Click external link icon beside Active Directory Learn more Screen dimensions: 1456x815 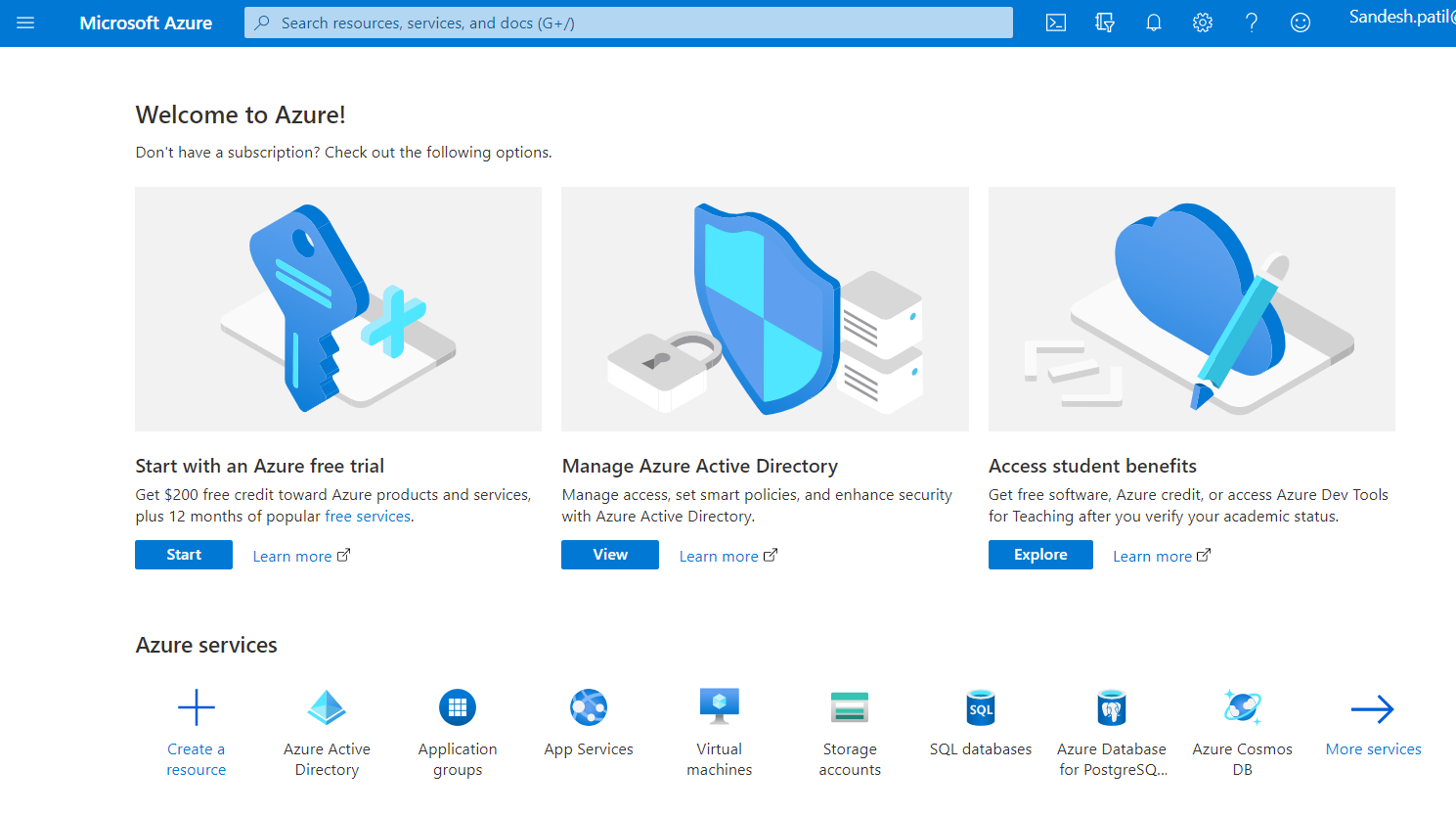(x=771, y=556)
